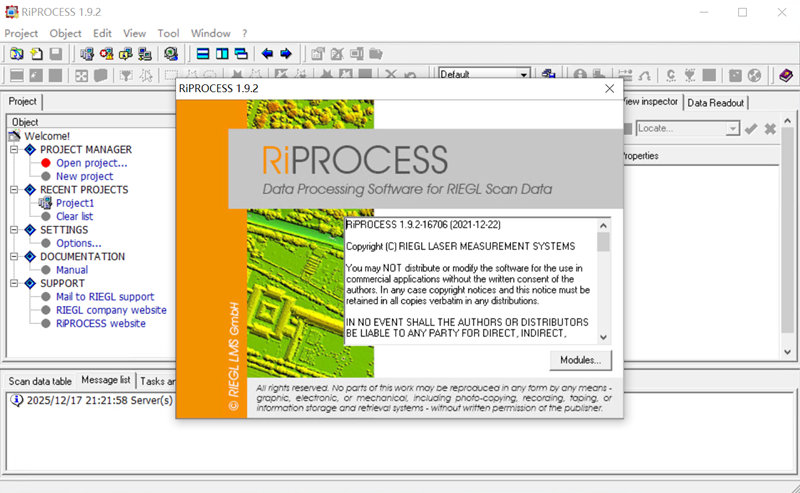Collapse the RECENT PROJECTS tree node
This screenshot has width=800, height=493.
pyautogui.click(x=14, y=189)
